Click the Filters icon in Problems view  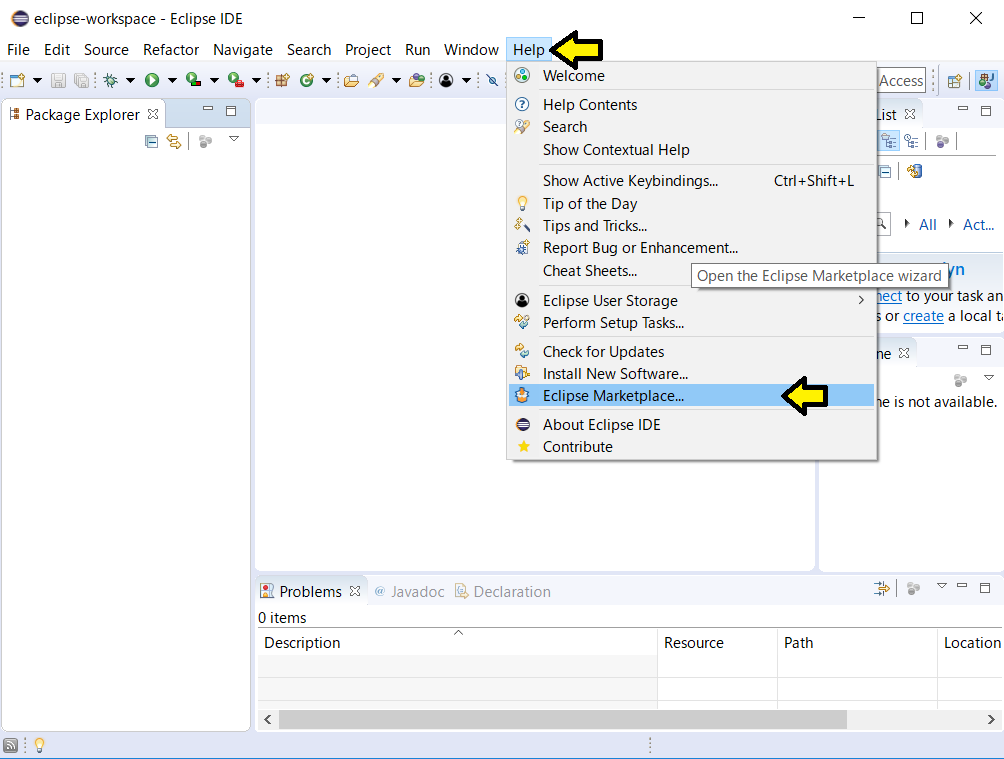(882, 588)
